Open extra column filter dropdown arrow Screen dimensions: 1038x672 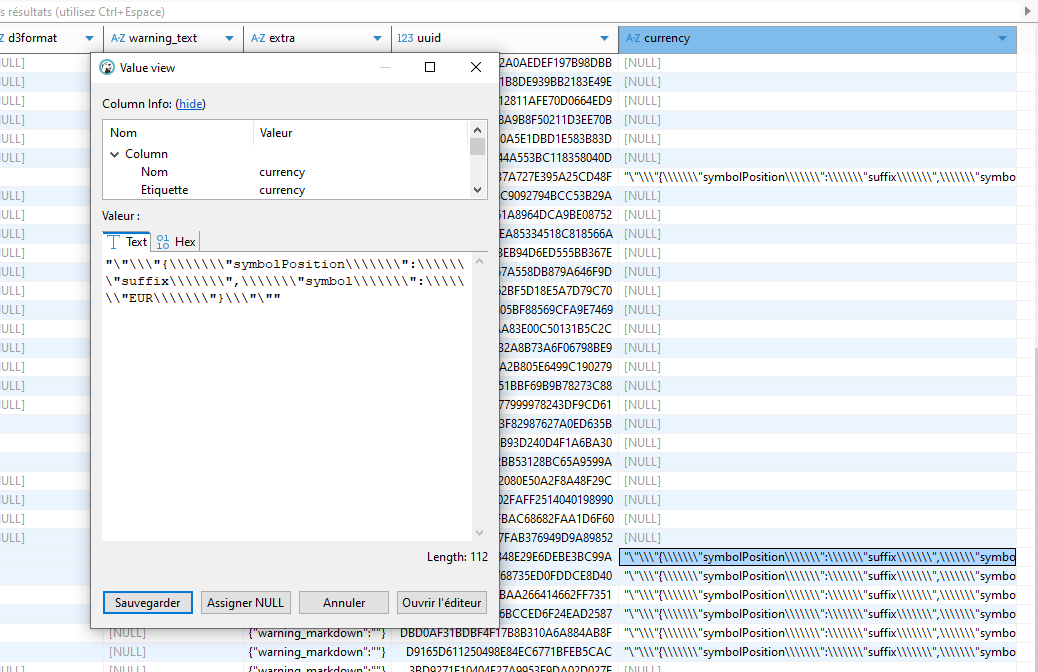point(377,38)
